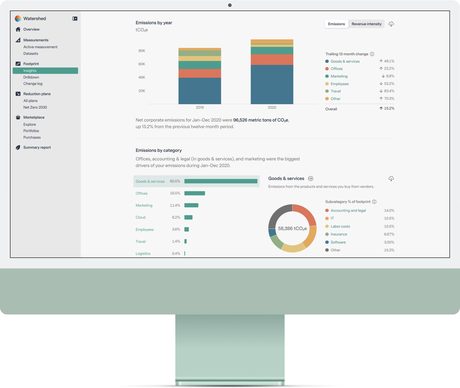The width and height of the screenshot is (460, 388).
Task: Click the Footprint section icon
Action: click(18, 63)
